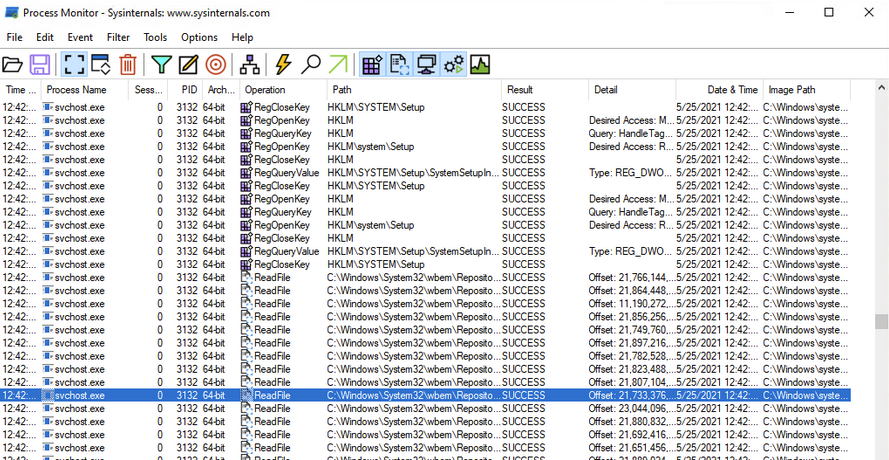Select row with Offset: 21,782,528
889x460 pixels.
425,356
